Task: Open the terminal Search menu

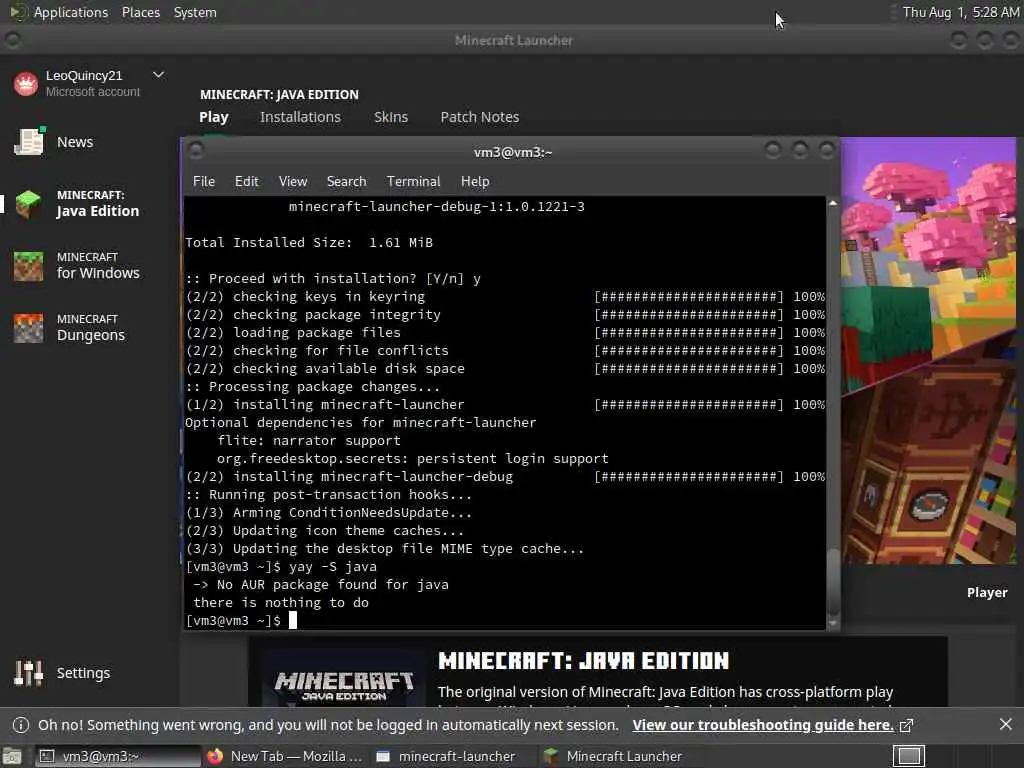Action: [346, 182]
